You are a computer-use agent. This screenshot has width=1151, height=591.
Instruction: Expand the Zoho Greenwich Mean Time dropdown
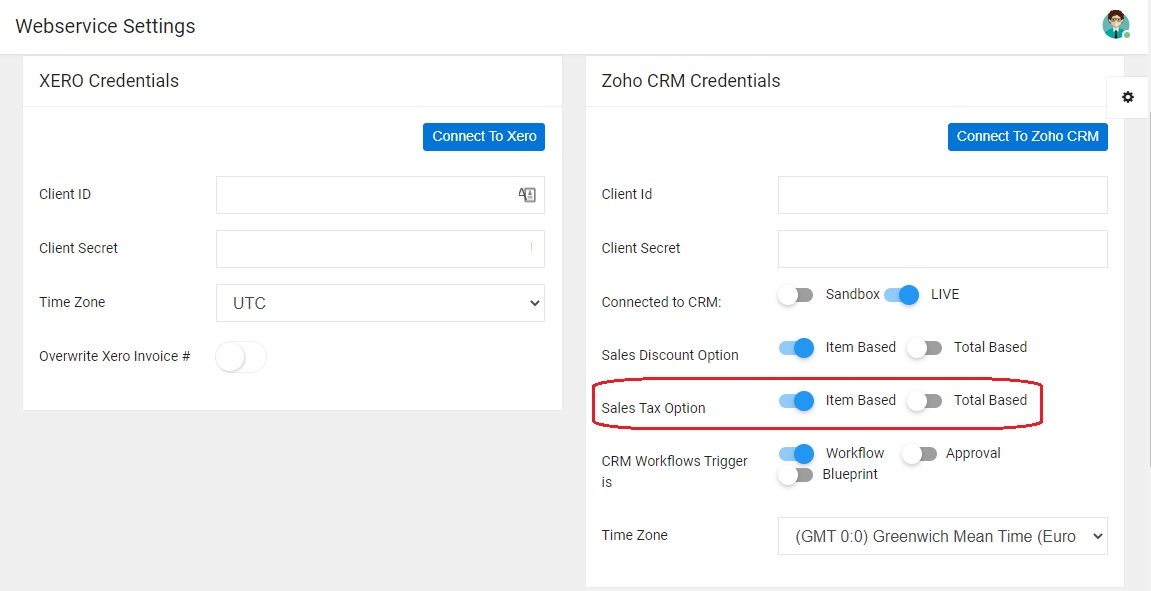pos(943,537)
